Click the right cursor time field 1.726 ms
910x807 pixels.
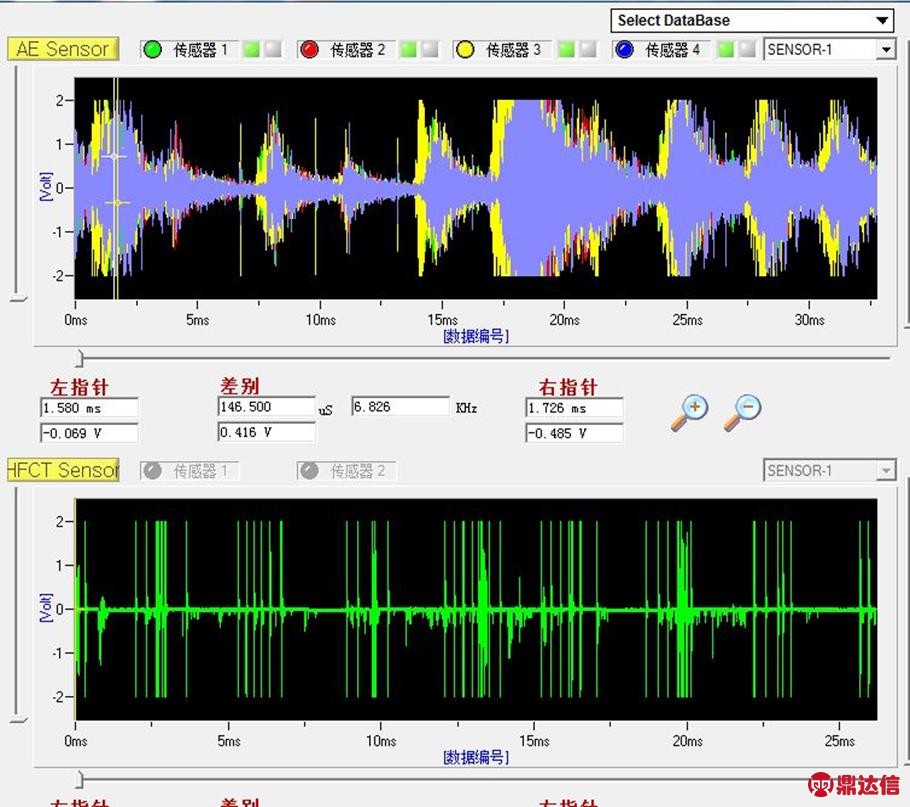pyautogui.click(x=575, y=408)
